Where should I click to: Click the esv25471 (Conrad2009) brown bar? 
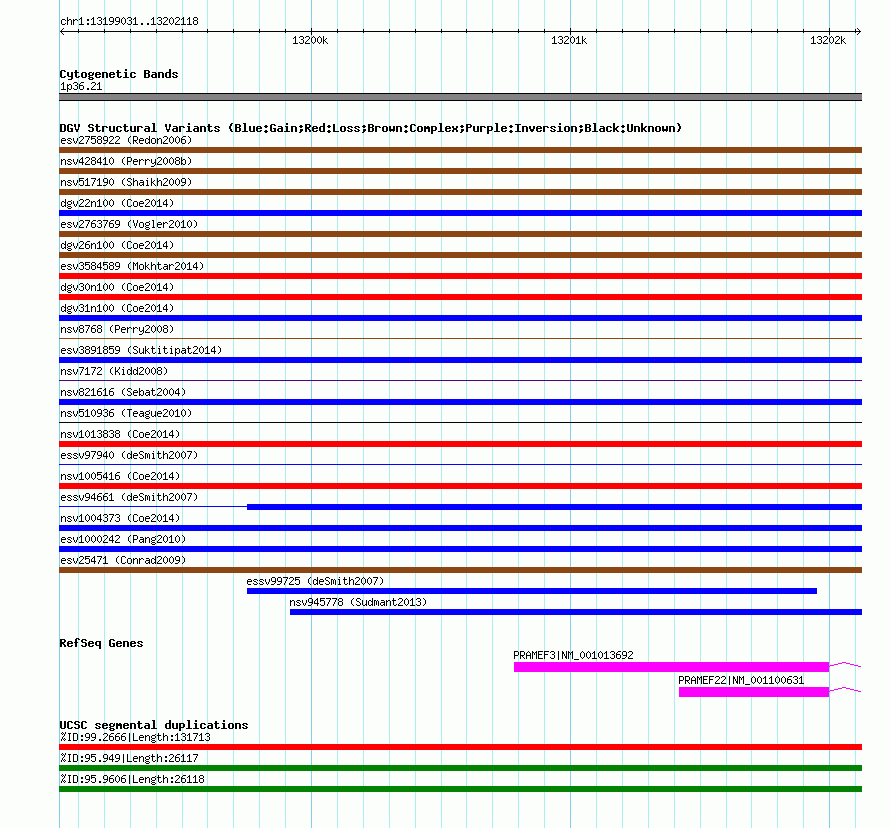pyautogui.click(x=460, y=570)
